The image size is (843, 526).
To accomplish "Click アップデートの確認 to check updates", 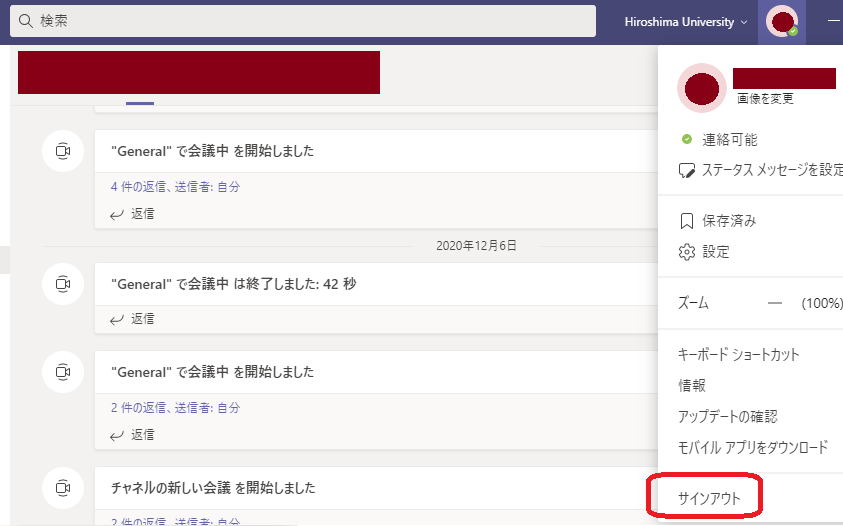I will (727, 416).
